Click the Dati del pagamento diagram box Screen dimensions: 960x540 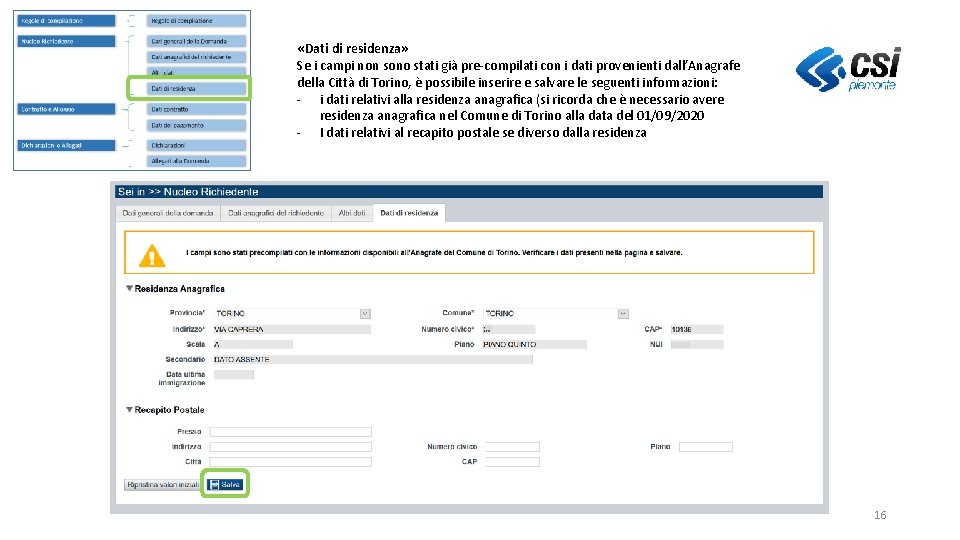tap(196, 126)
